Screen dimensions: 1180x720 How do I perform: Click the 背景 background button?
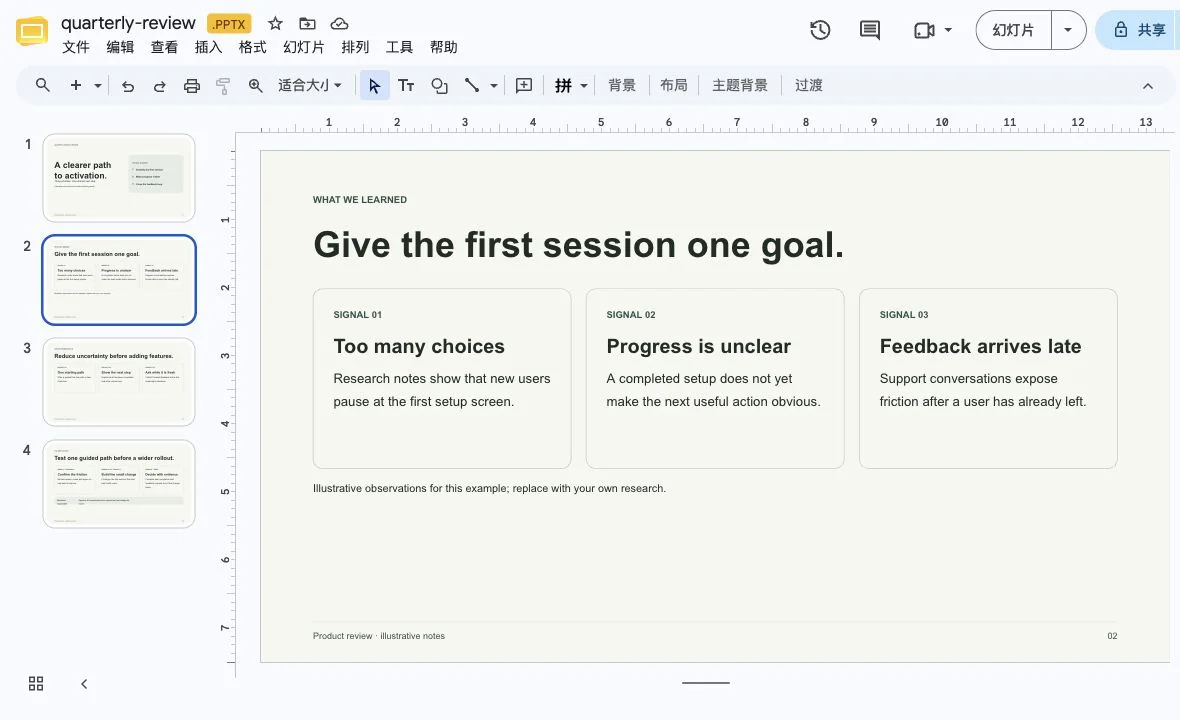[622, 86]
